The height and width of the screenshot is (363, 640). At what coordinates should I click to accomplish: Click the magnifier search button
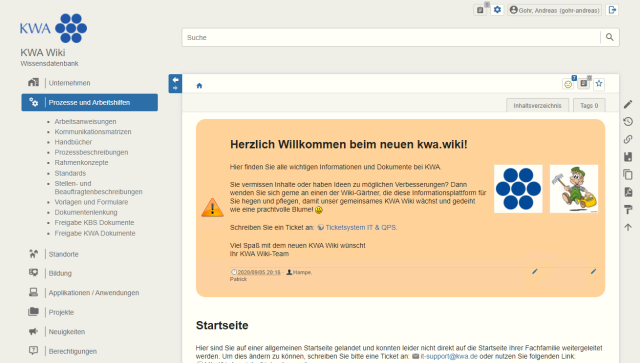pyautogui.click(x=609, y=37)
